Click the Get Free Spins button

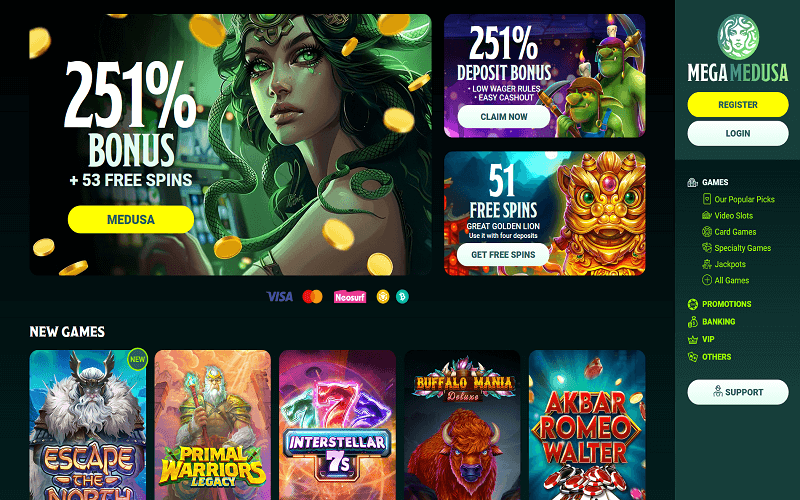[x=503, y=255]
